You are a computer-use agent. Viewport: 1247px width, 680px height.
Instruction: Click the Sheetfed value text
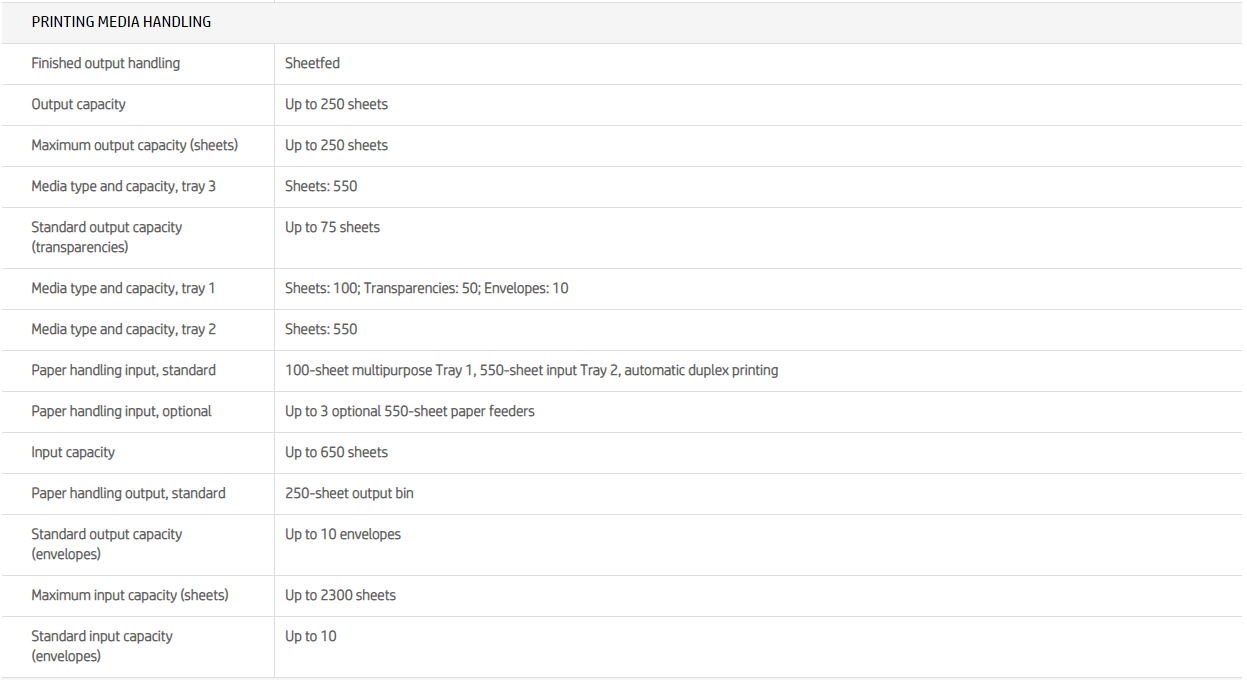point(312,63)
